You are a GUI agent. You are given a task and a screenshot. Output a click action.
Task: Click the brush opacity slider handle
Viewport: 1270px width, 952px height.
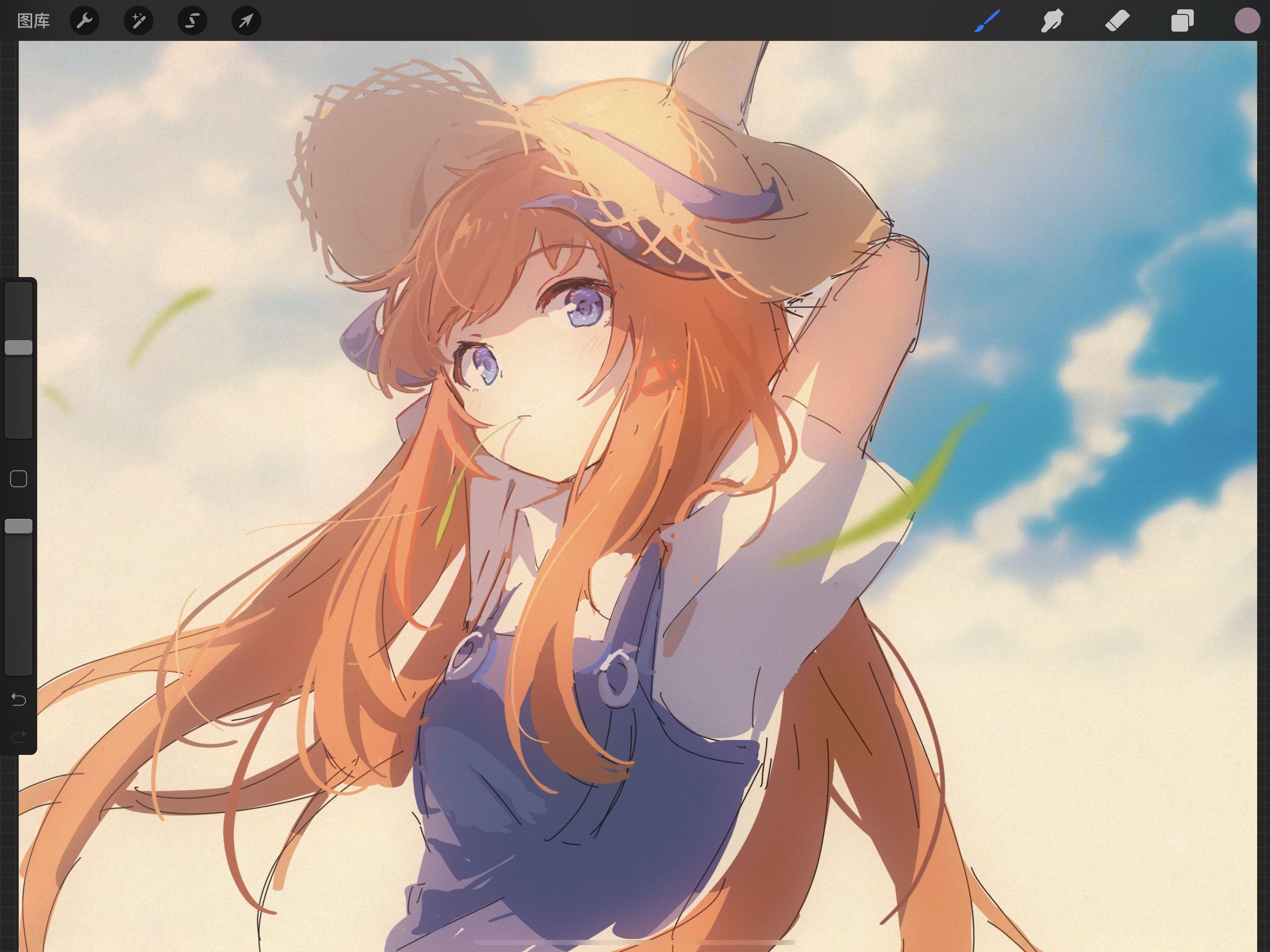click(x=19, y=526)
